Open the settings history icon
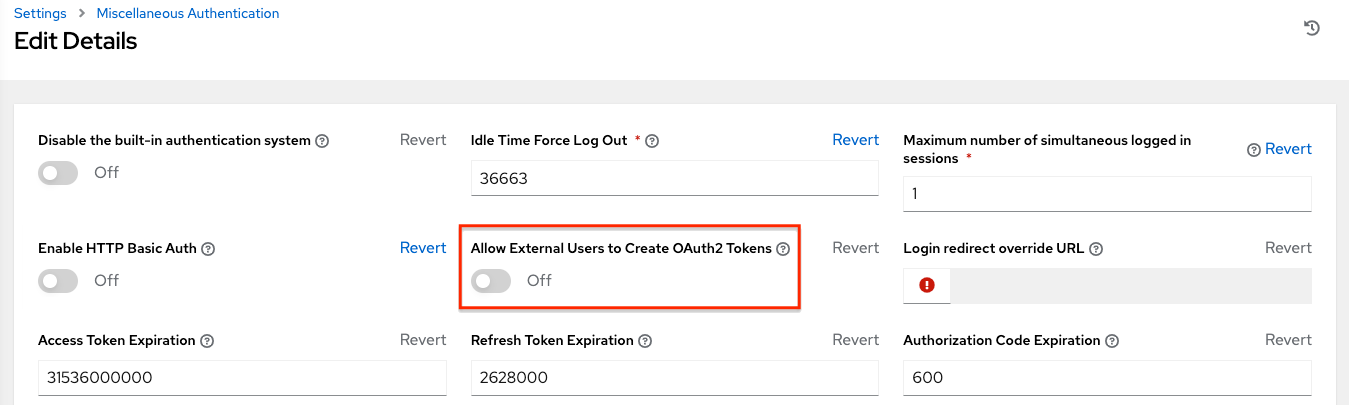The height and width of the screenshot is (405, 1349). (x=1312, y=29)
